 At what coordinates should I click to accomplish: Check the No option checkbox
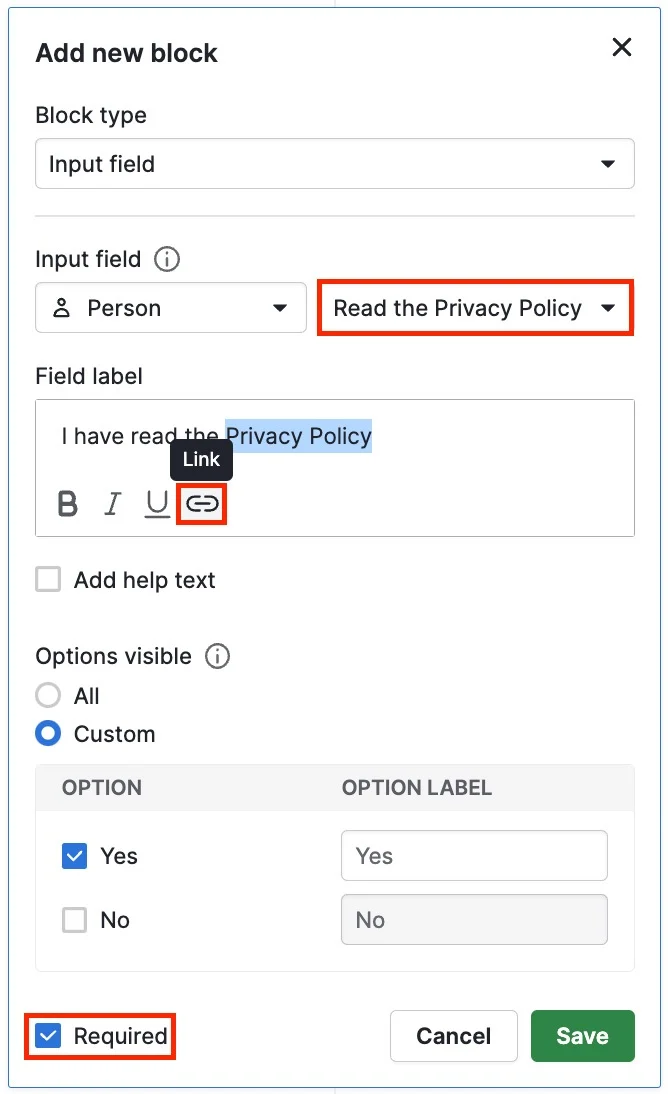click(75, 920)
